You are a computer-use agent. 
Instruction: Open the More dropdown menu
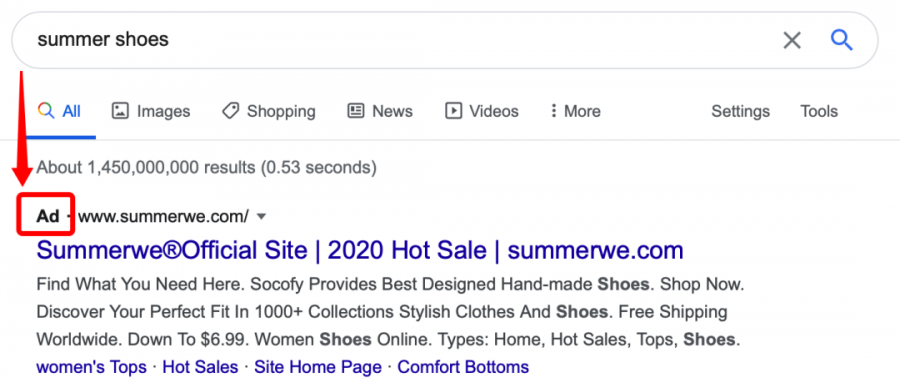coord(575,111)
